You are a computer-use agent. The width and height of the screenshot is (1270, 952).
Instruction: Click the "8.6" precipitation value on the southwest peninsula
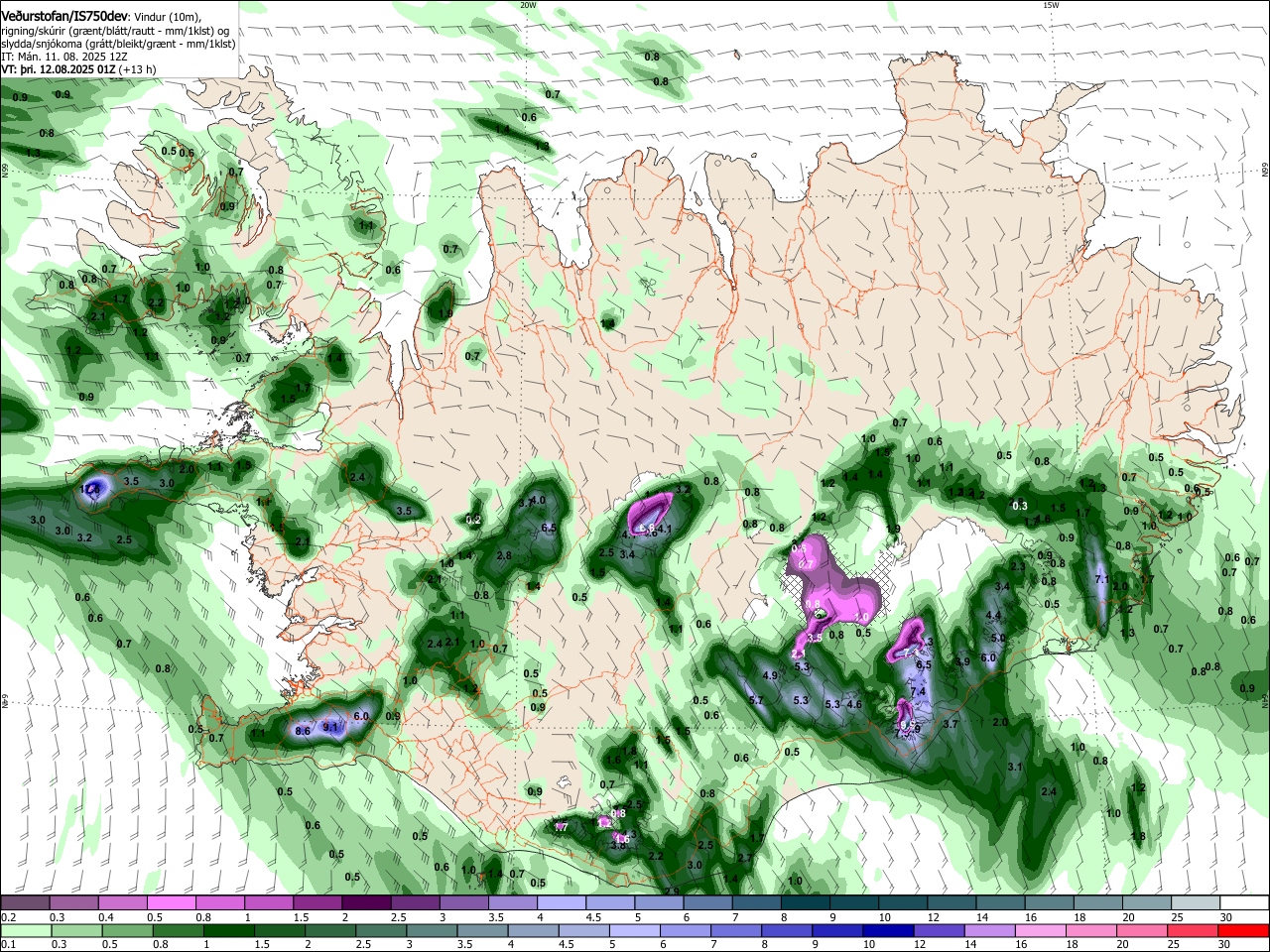coord(304,731)
